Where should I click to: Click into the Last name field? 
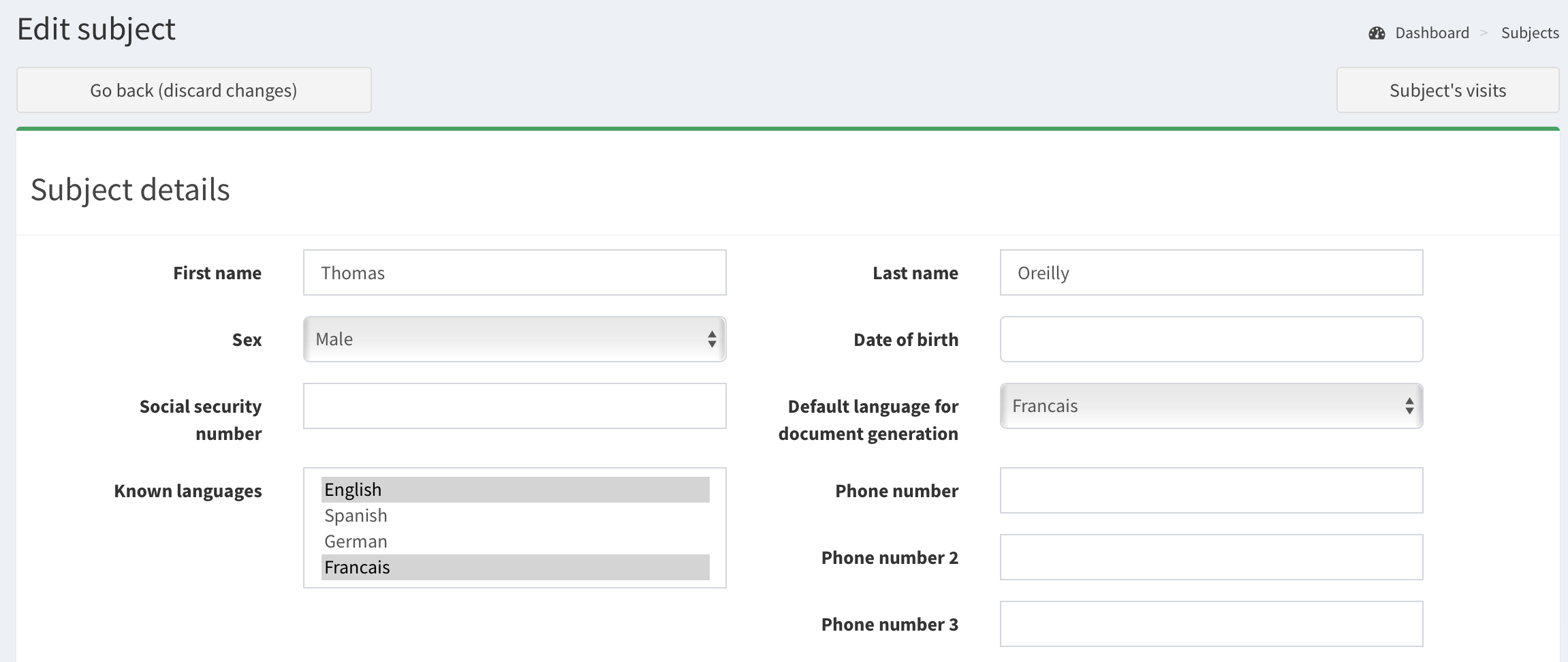click(x=1210, y=272)
